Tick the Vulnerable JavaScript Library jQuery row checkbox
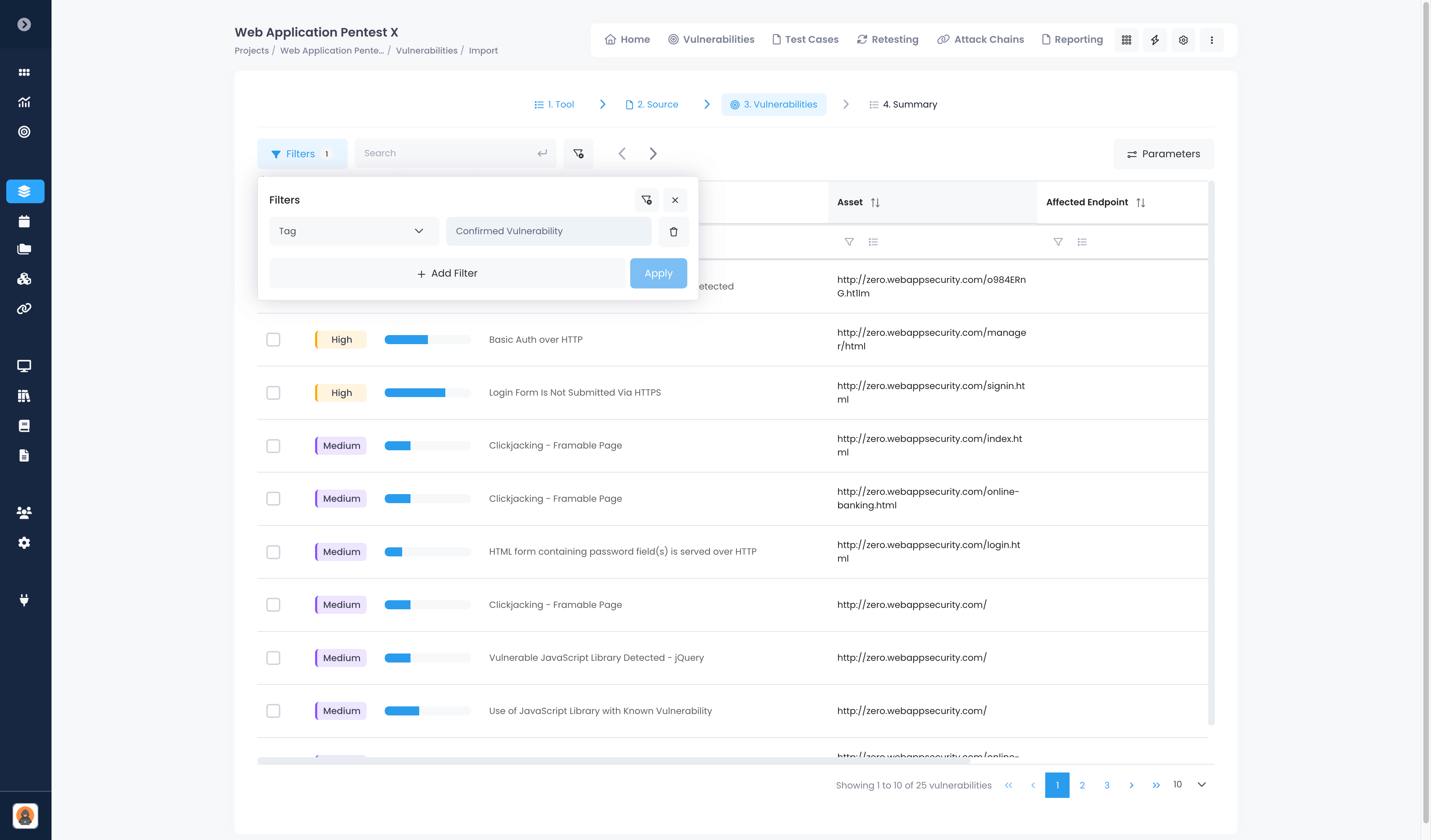 273,658
